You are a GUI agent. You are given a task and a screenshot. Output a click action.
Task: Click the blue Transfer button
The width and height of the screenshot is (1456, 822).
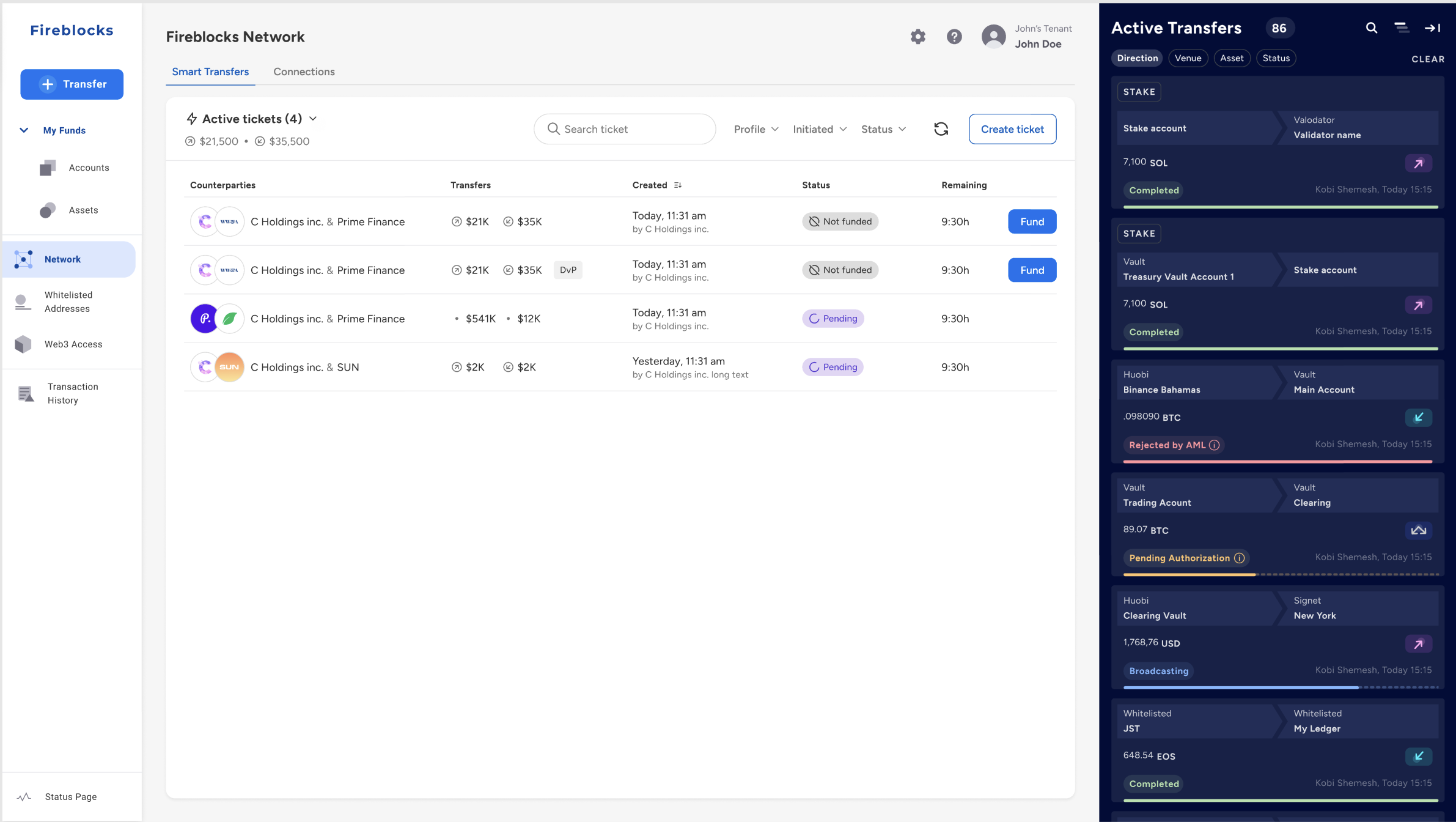[72, 84]
